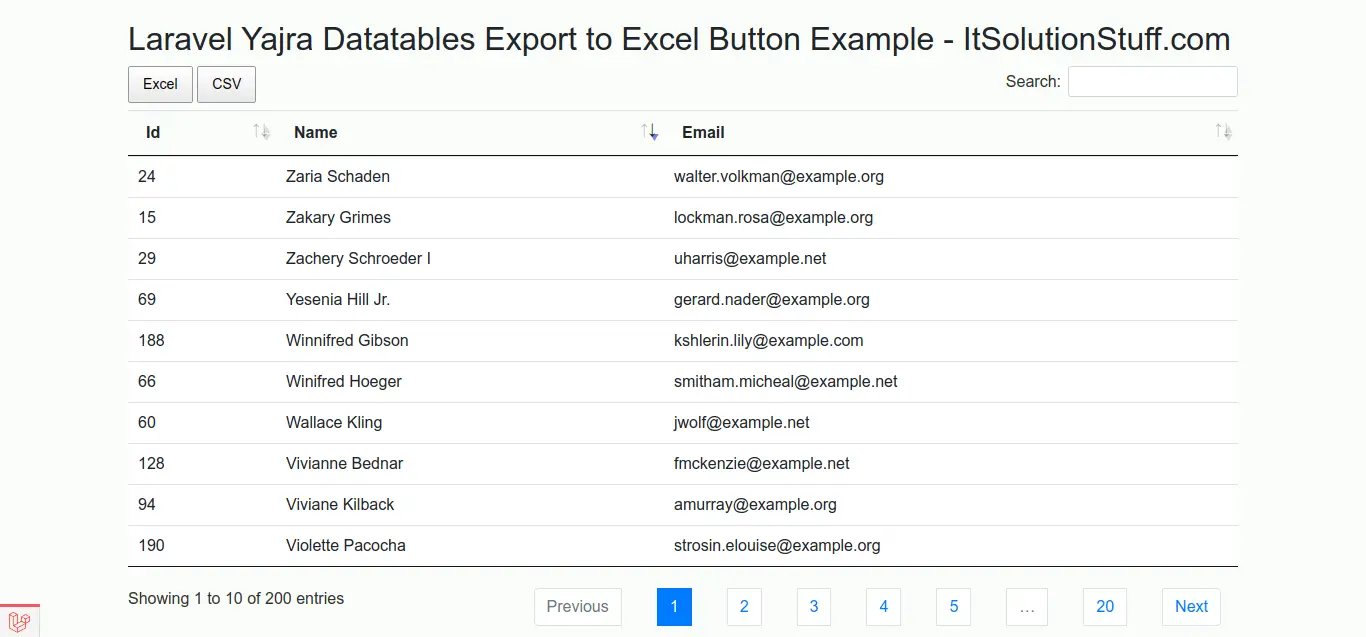Select page 5 in pagination
The image size is (1366, 637).
click(x=954, y=606)
